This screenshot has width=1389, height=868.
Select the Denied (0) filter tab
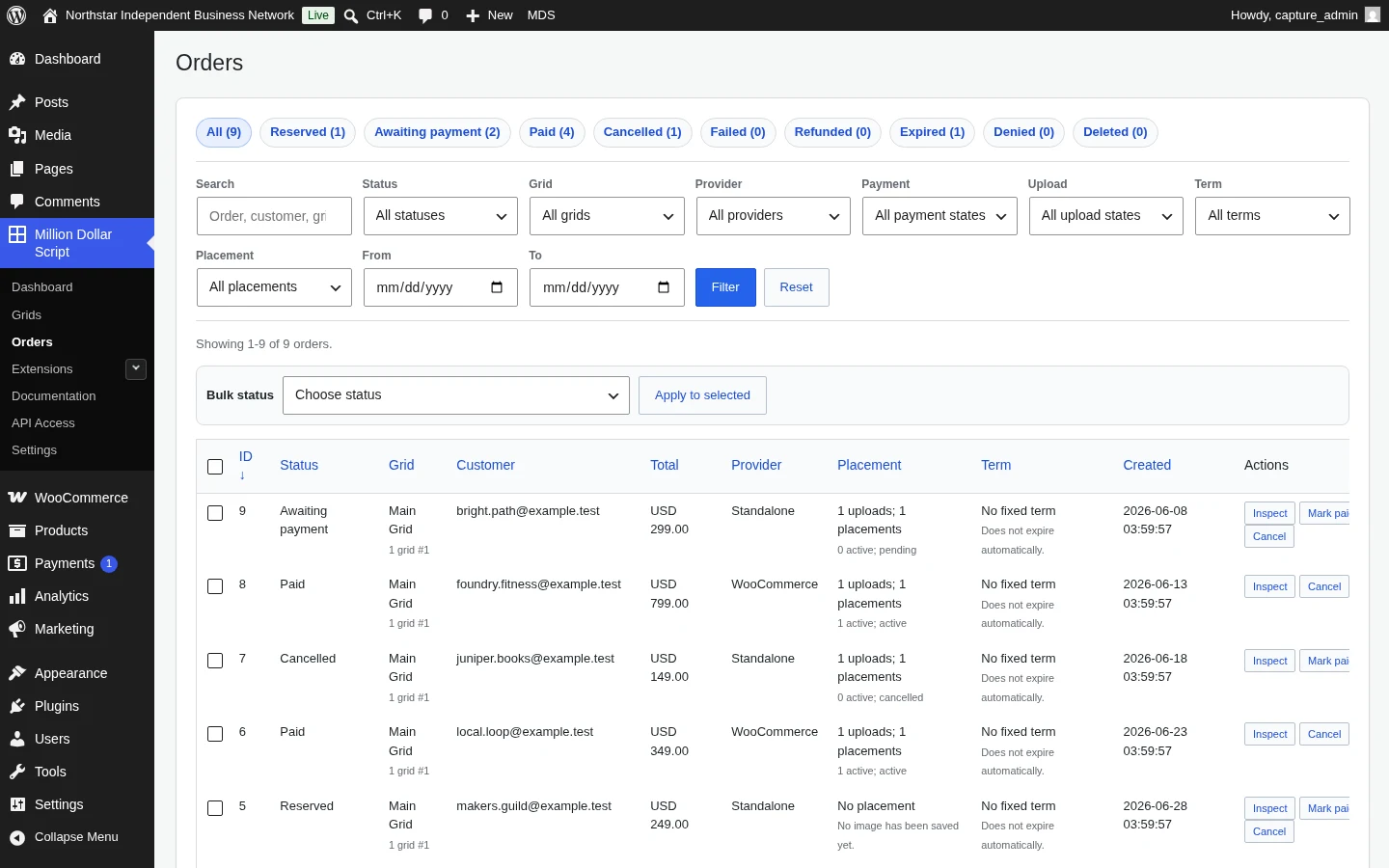coord(1023,132)
